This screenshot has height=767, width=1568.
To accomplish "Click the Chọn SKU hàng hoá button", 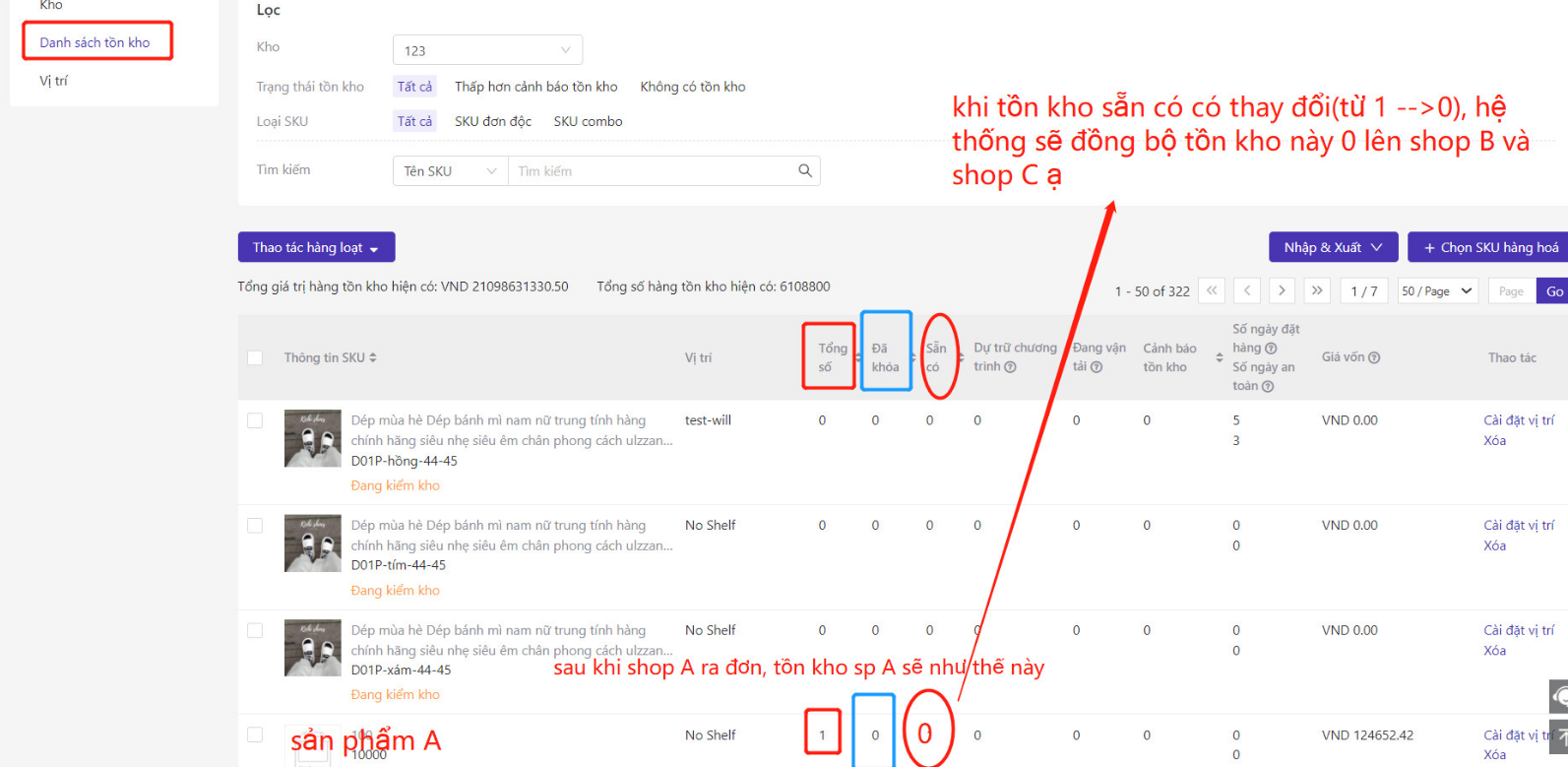I will click(x=1490, y=247).
